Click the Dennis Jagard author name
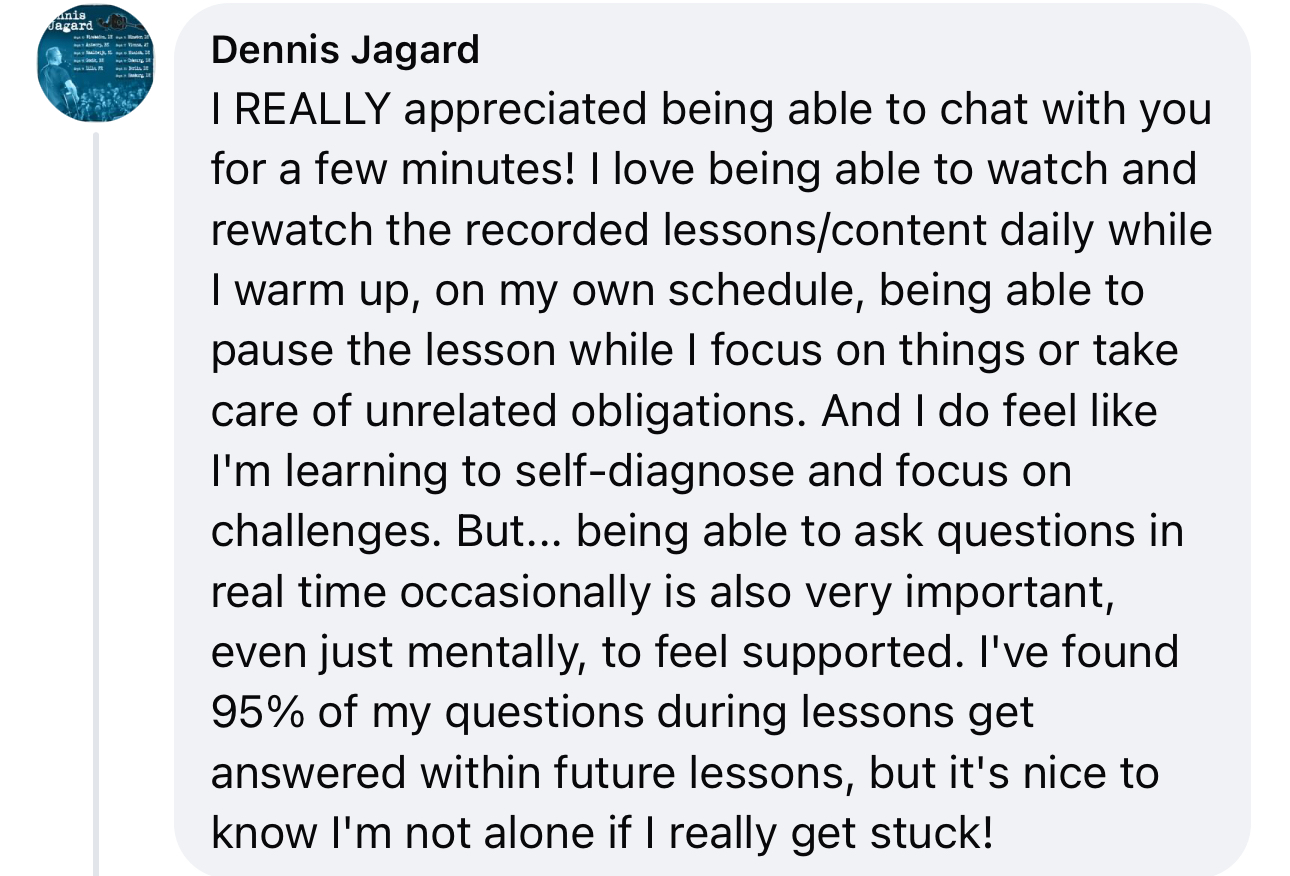 345,50
